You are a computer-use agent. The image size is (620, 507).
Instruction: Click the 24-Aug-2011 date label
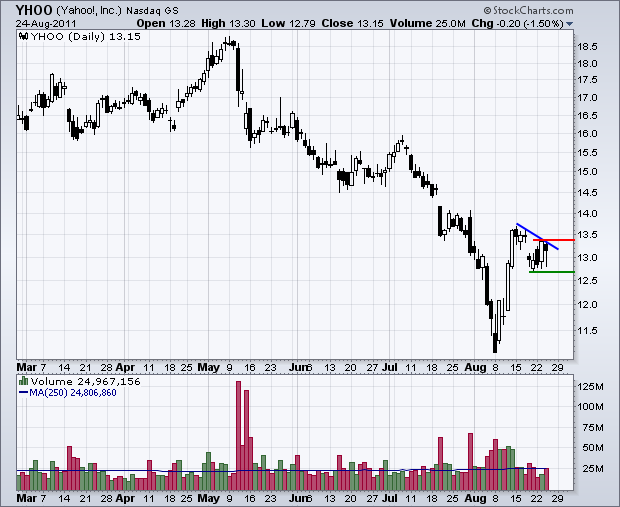click(46, 23)
